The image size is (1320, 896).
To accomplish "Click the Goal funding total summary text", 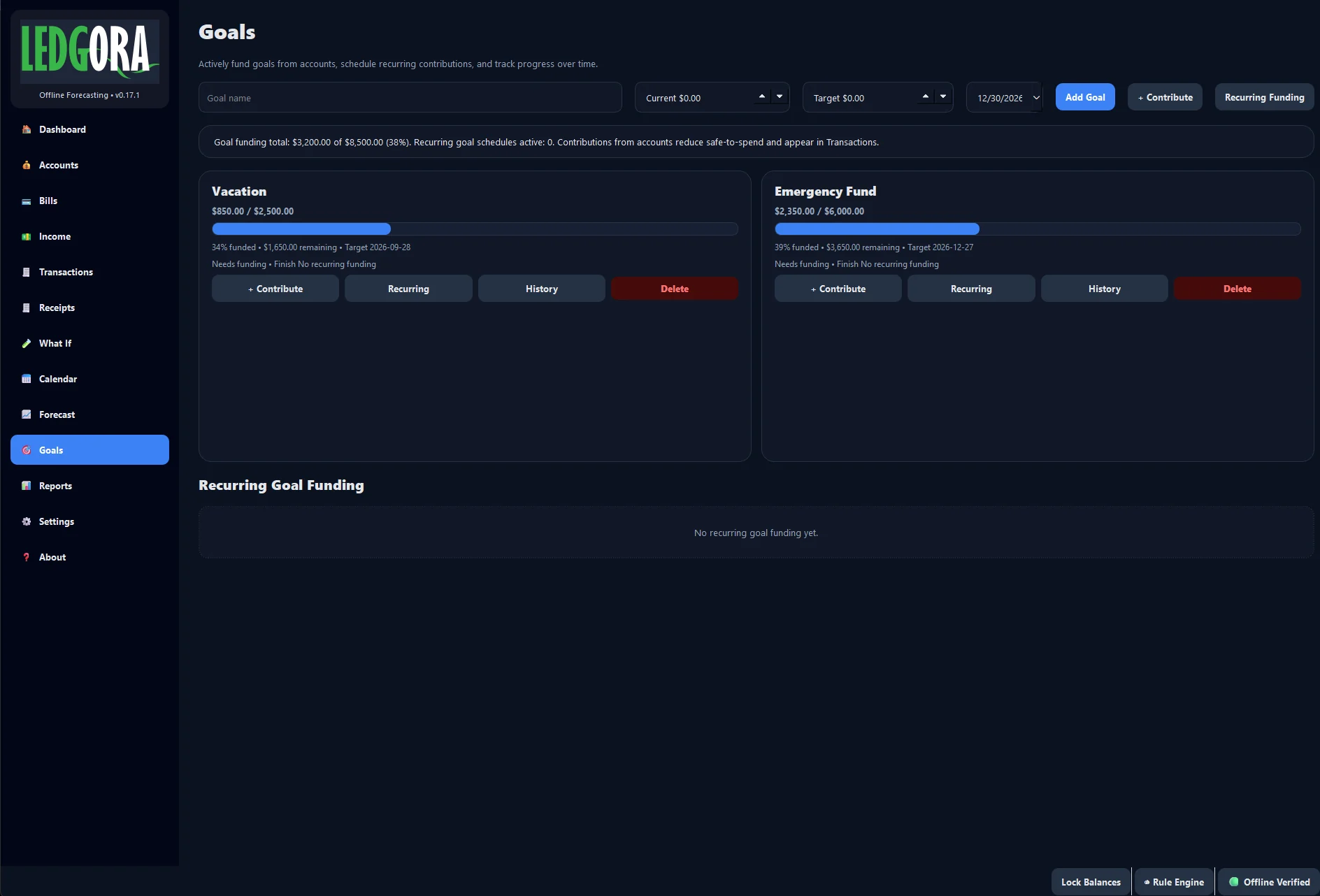I will coord(546,142).
